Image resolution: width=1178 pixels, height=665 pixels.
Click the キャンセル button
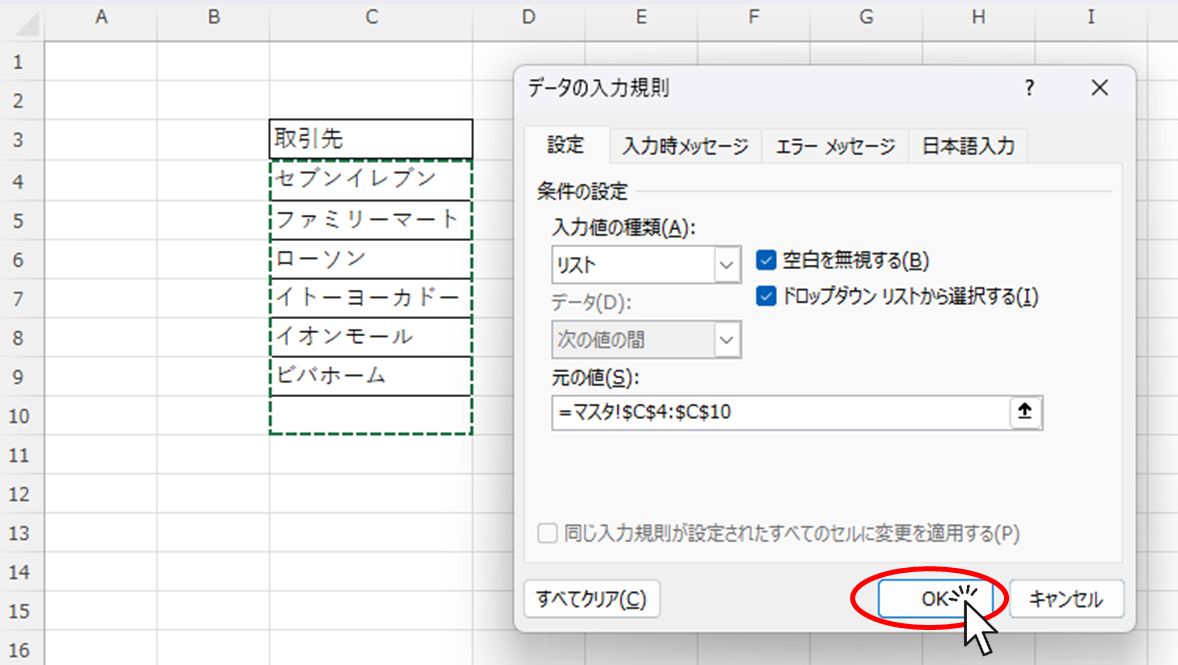point(1066,599)
